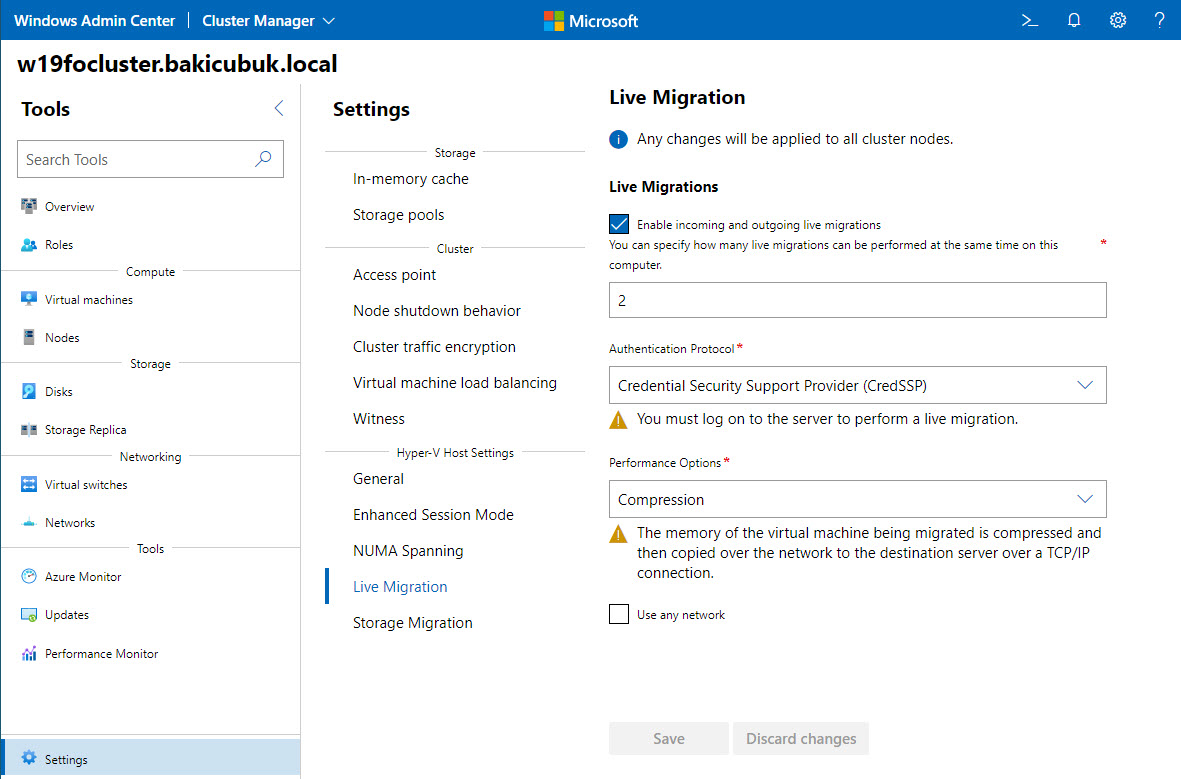1181x779 pixels.
Task: Select Cluster traffic encryption settings
Action: 435,347
